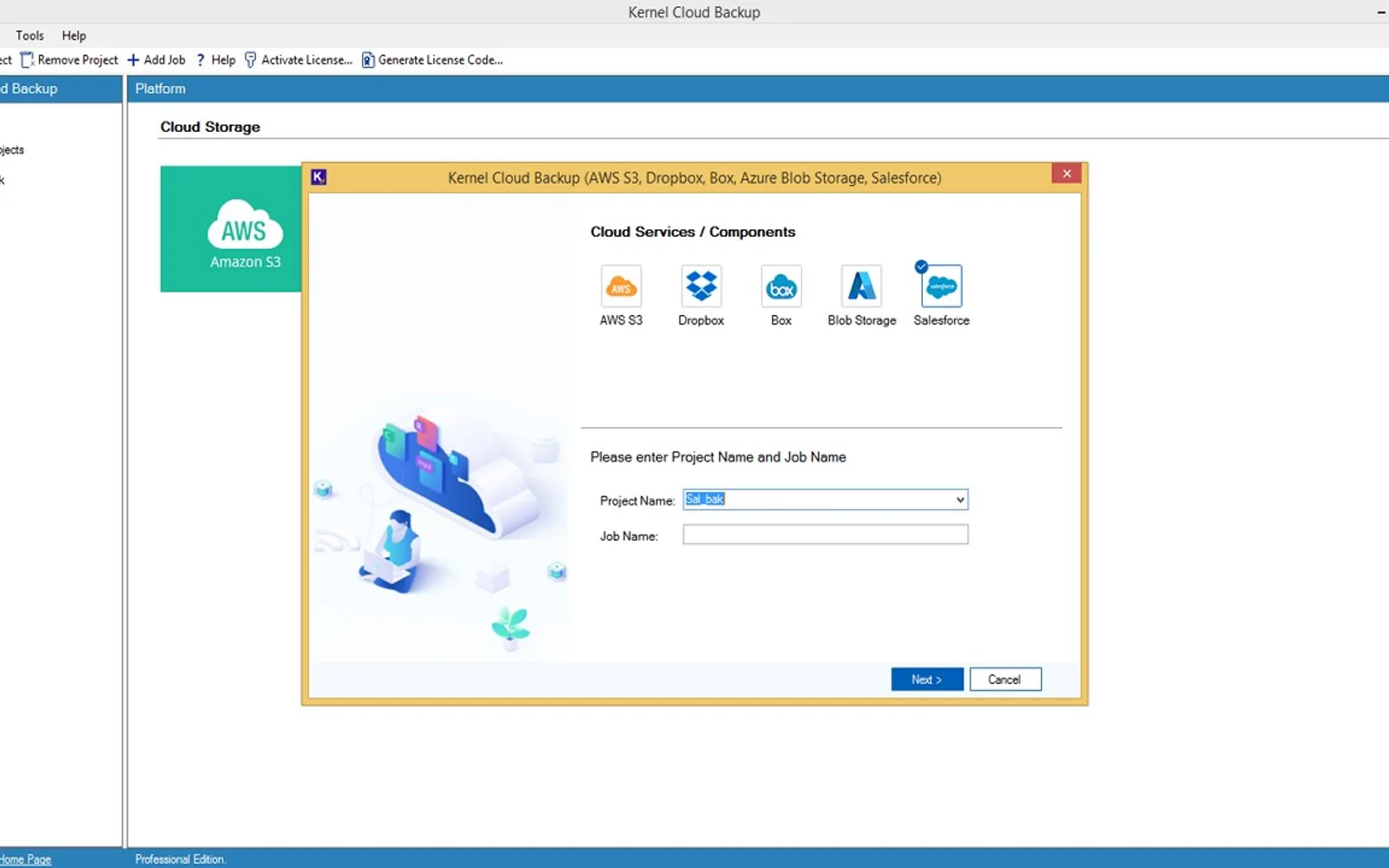Click the Kernel logo in dialog title bar
Image resolution: width=1389 pixels, height=868 pixels.
[x=319, y=177]
